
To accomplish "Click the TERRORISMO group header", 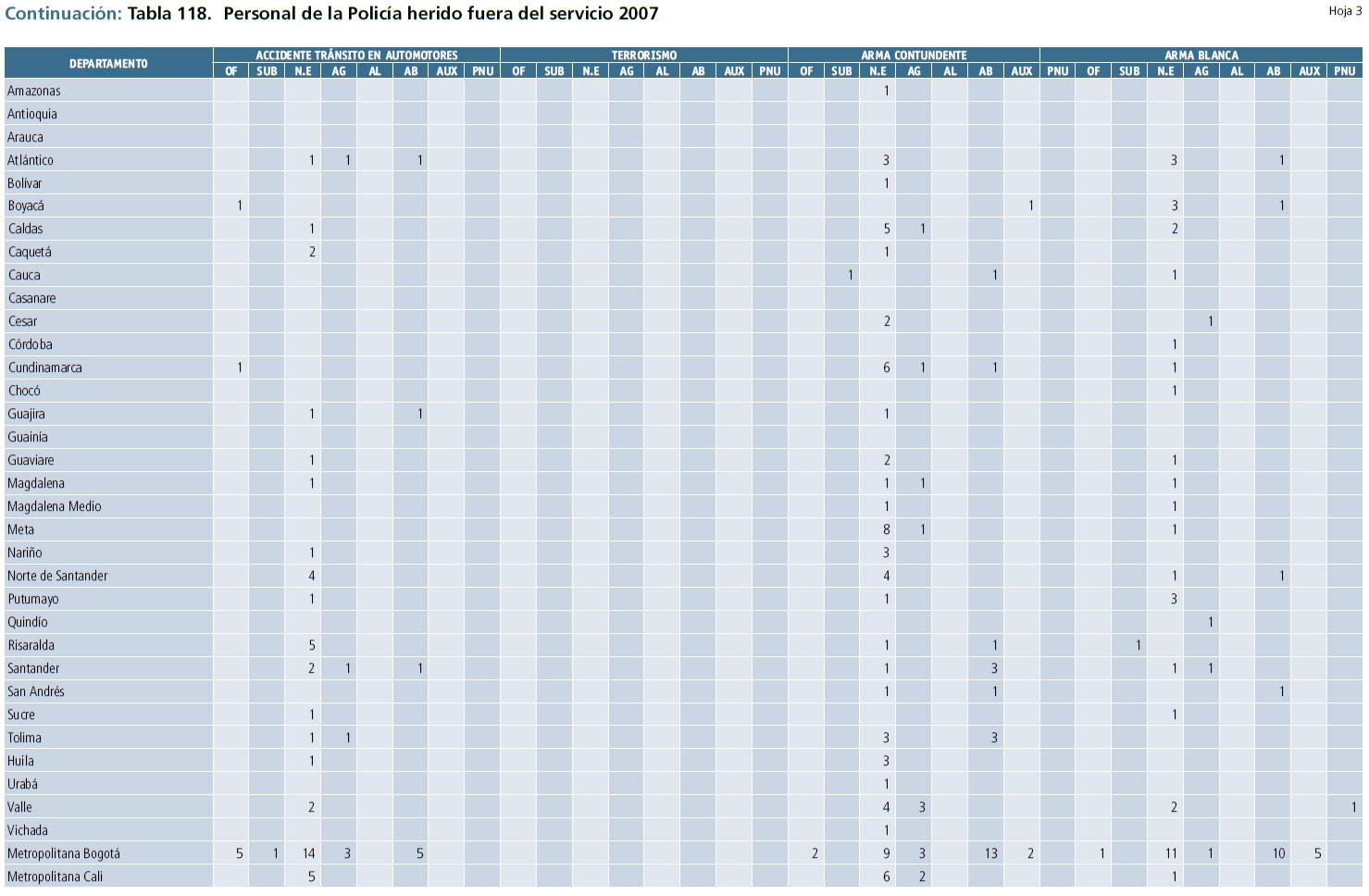I will 643,56.
